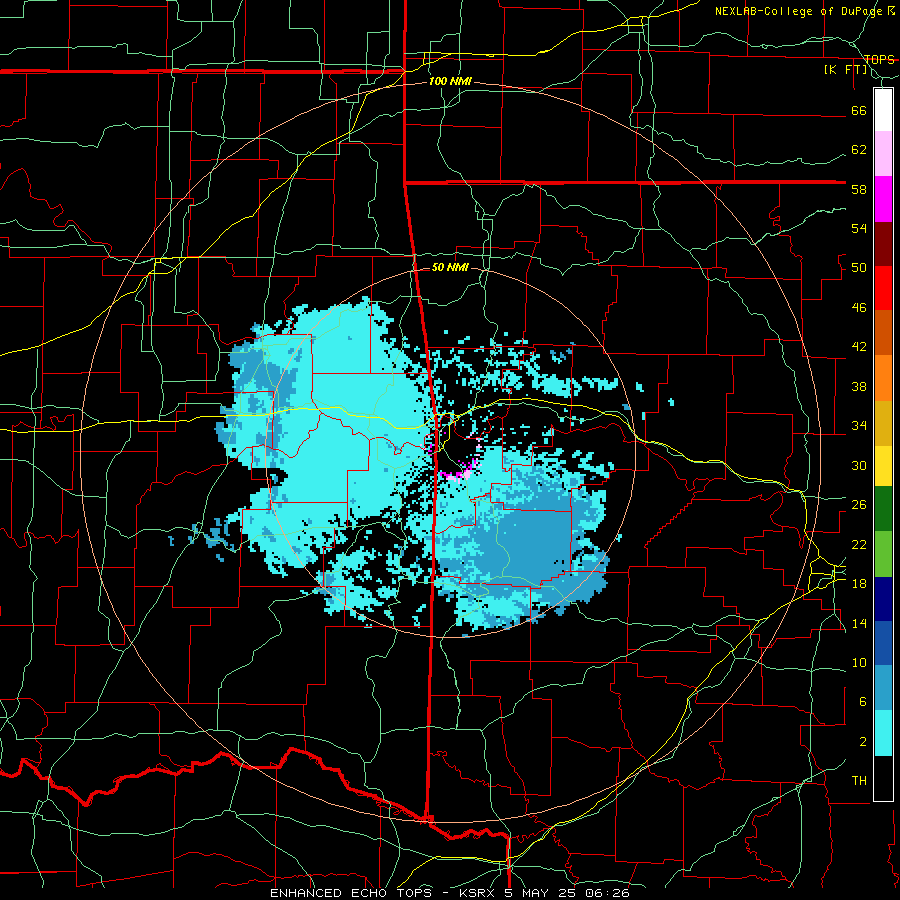Click the legend label 50
This screenshot has width=900, height=900.
[859, 268]
